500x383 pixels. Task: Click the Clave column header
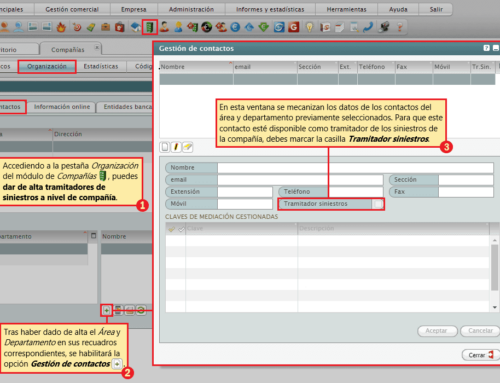[241, 229]
